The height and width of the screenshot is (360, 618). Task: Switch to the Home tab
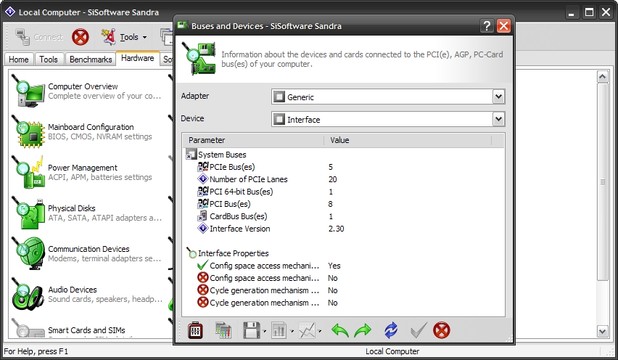(x=18, y=59)
